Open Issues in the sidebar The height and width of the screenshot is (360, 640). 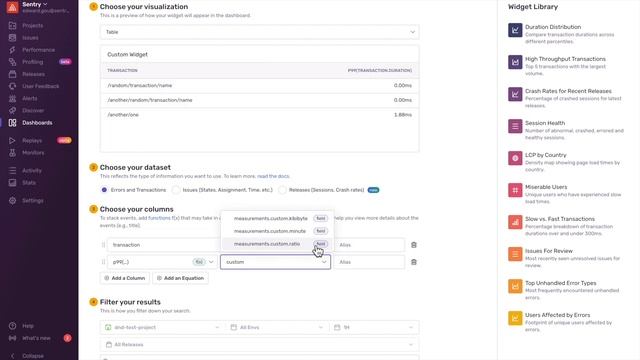click(x=30, y=38)
